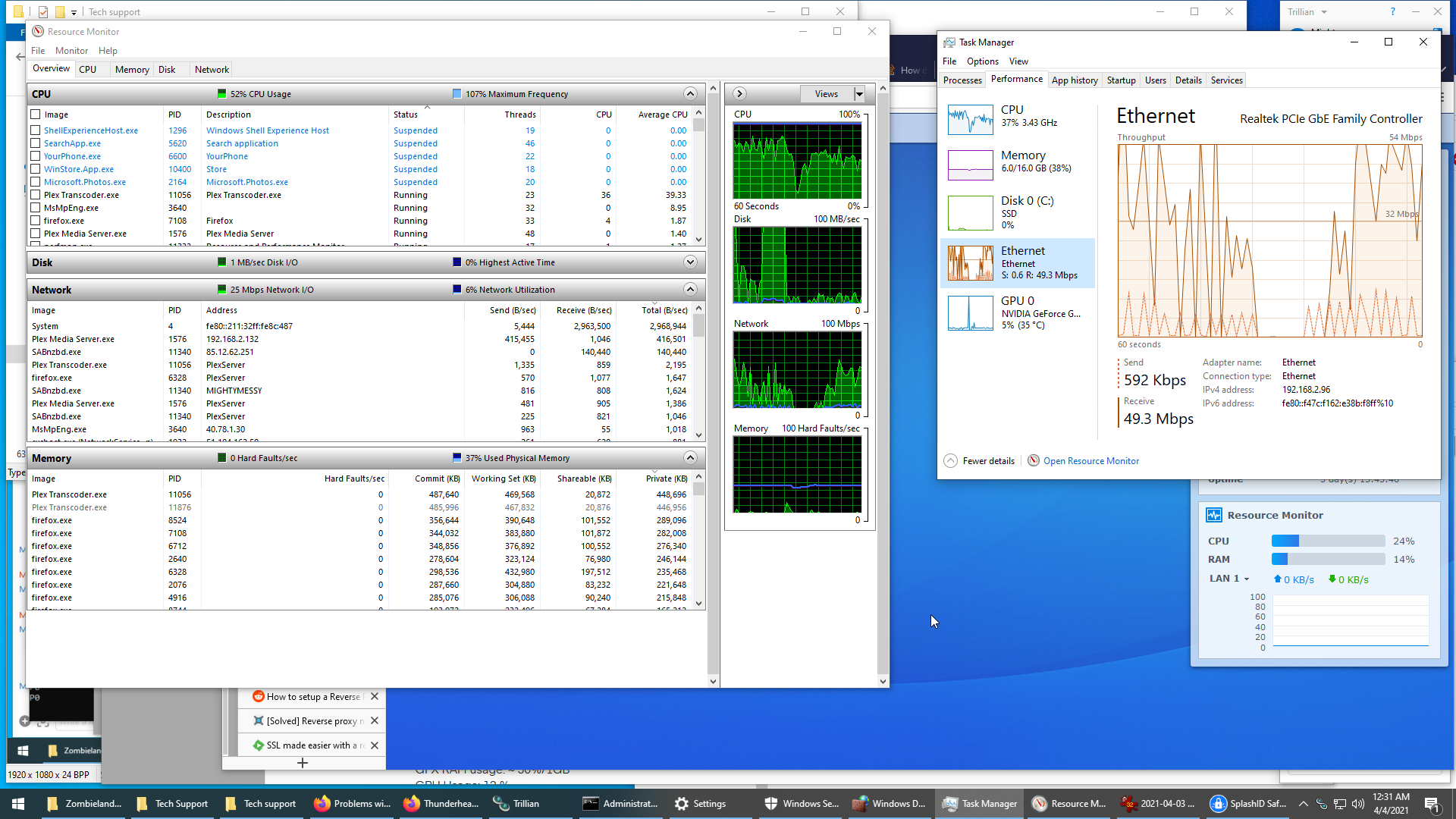Click the Fewer details arrow icon
The image size is (1456, 819).
point(950,460)
